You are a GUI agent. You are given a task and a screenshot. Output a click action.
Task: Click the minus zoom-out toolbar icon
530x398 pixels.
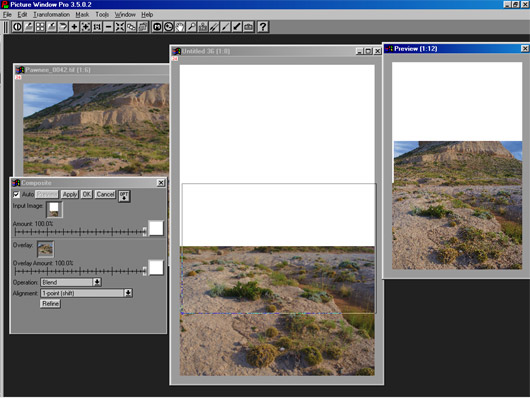[109, 27]
